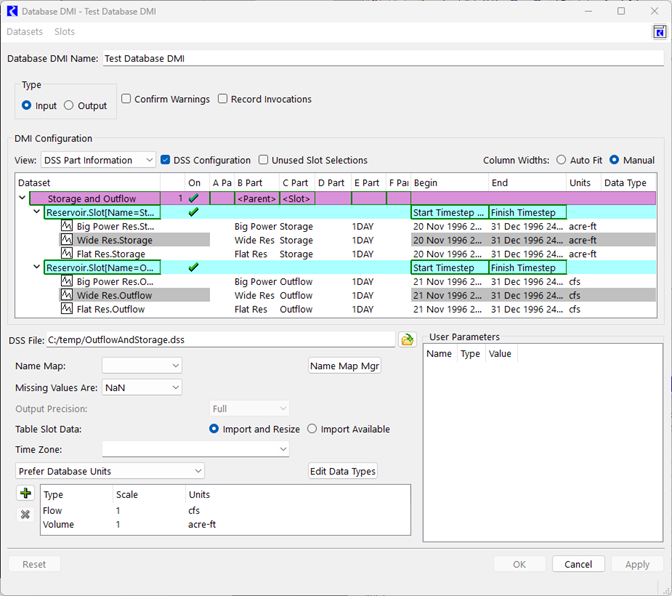This screenshot has height=596, width=672.
Task: Click the Edit Data Types button
Action: 343,471
